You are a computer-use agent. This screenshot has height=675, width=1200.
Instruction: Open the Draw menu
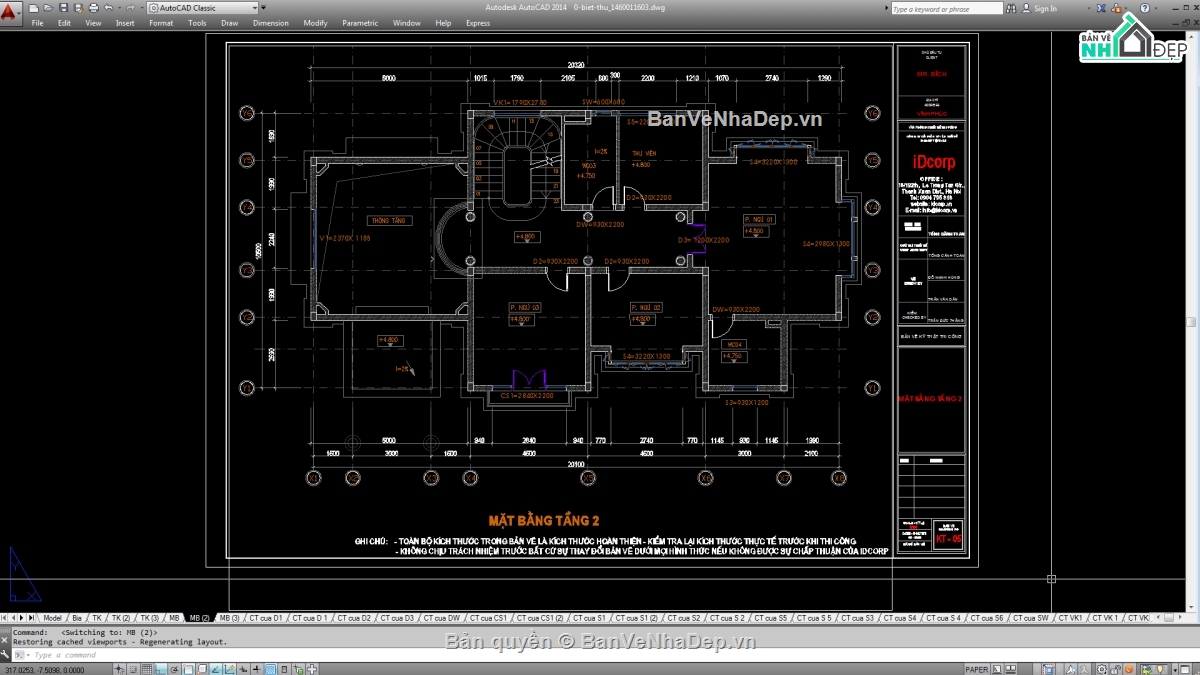[x=230, y=23]
